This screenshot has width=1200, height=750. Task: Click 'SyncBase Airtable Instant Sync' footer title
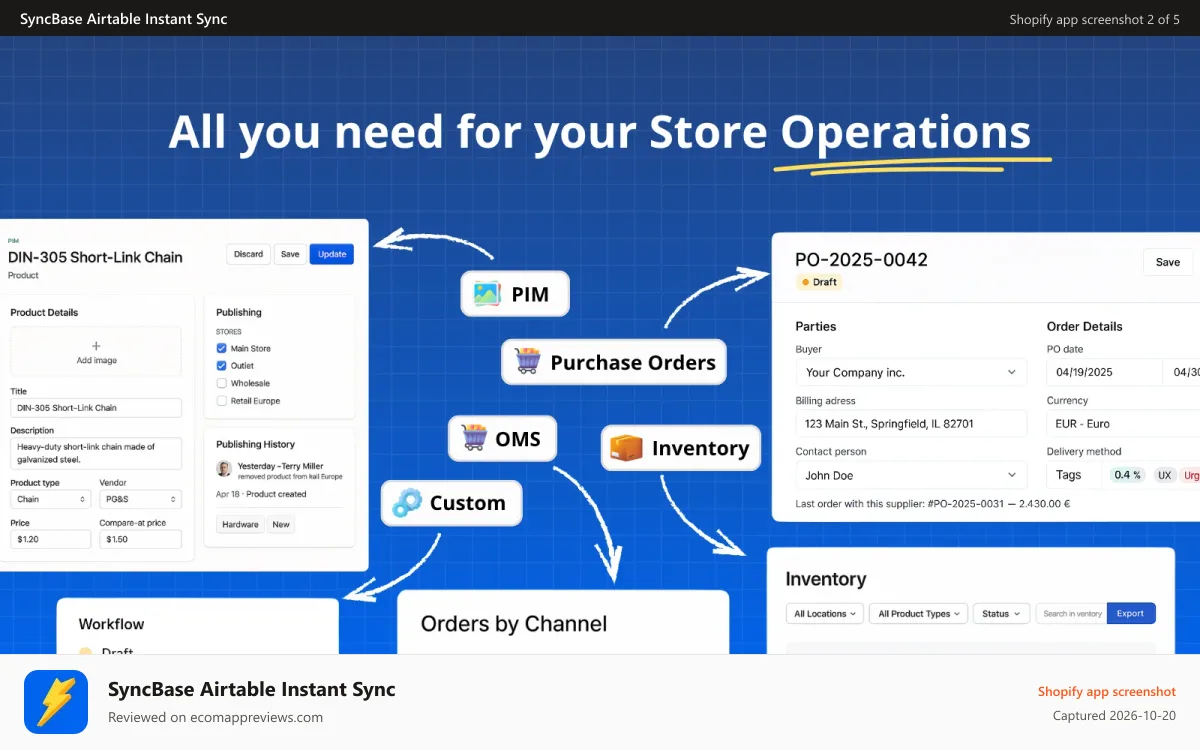coord(252,689)
